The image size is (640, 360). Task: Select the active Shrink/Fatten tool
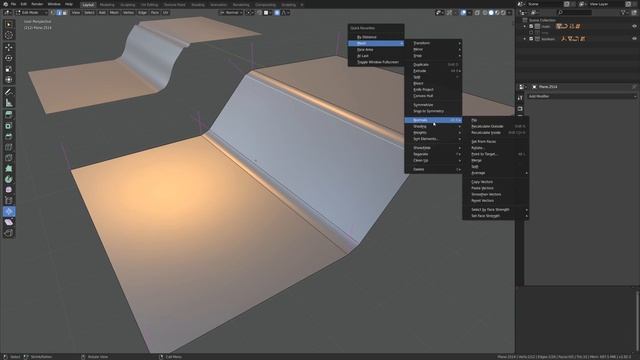pos(9,211)
